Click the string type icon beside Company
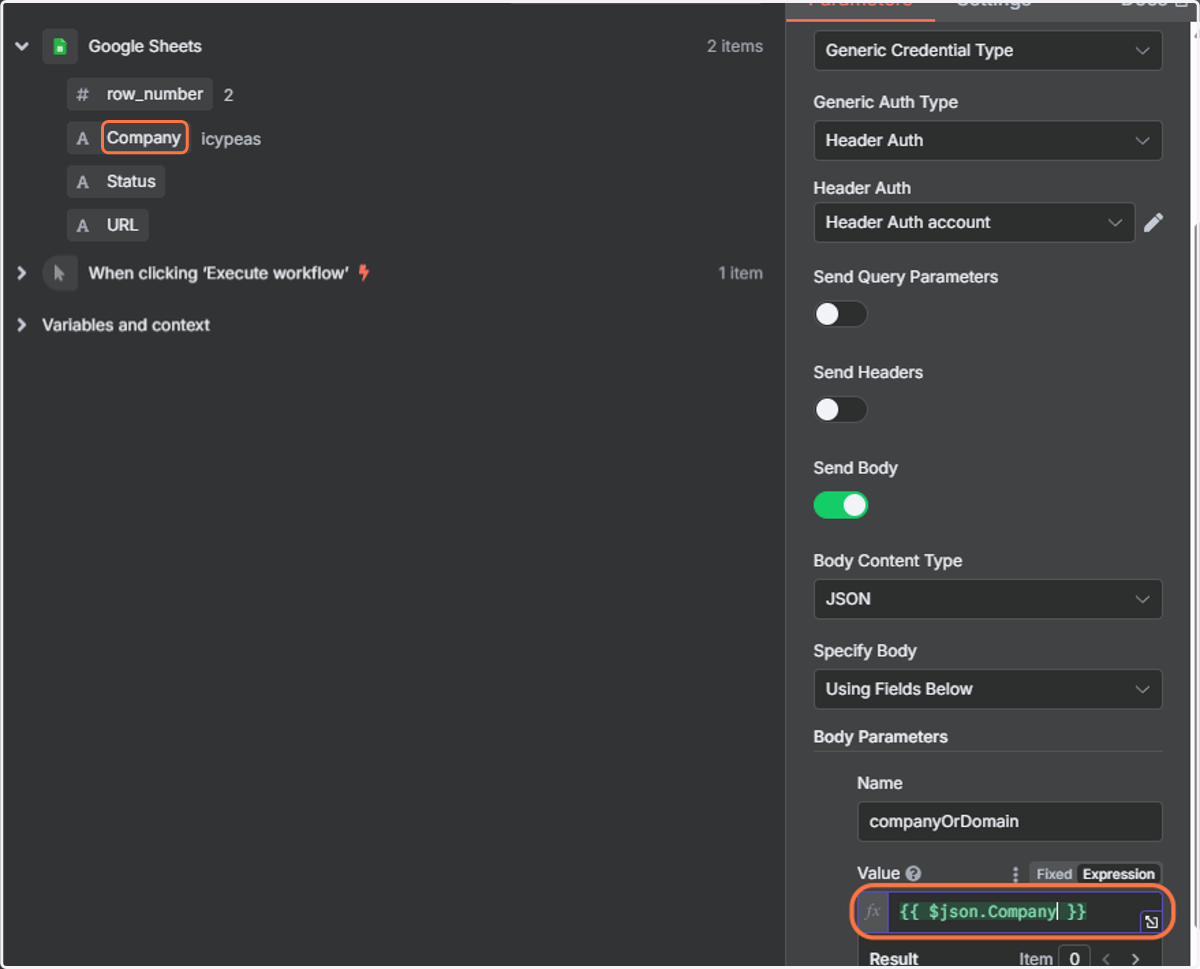The height and width of the screenshot is (969, 1200). point(83,139)
